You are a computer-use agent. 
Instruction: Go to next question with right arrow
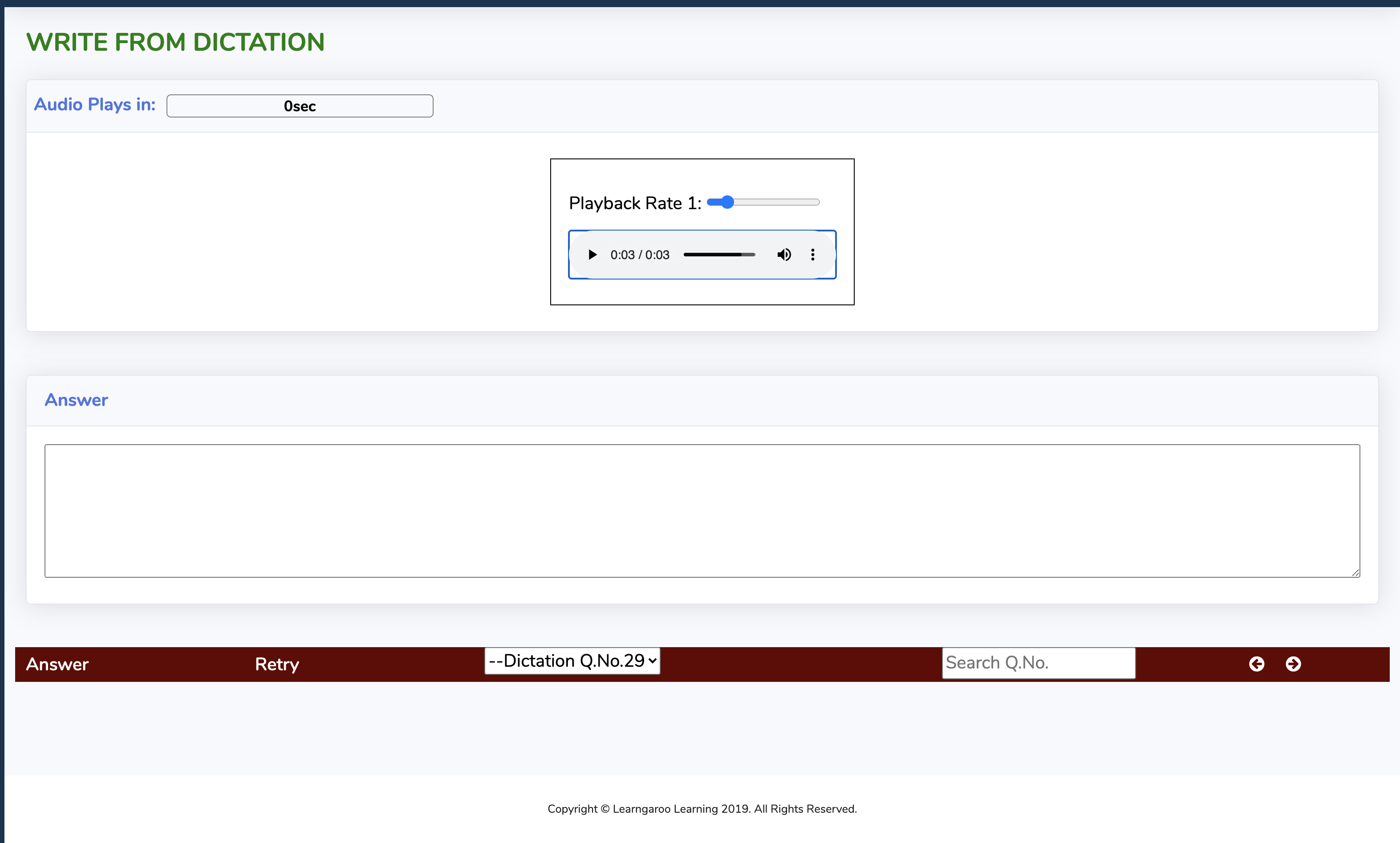coord(1293,664)
